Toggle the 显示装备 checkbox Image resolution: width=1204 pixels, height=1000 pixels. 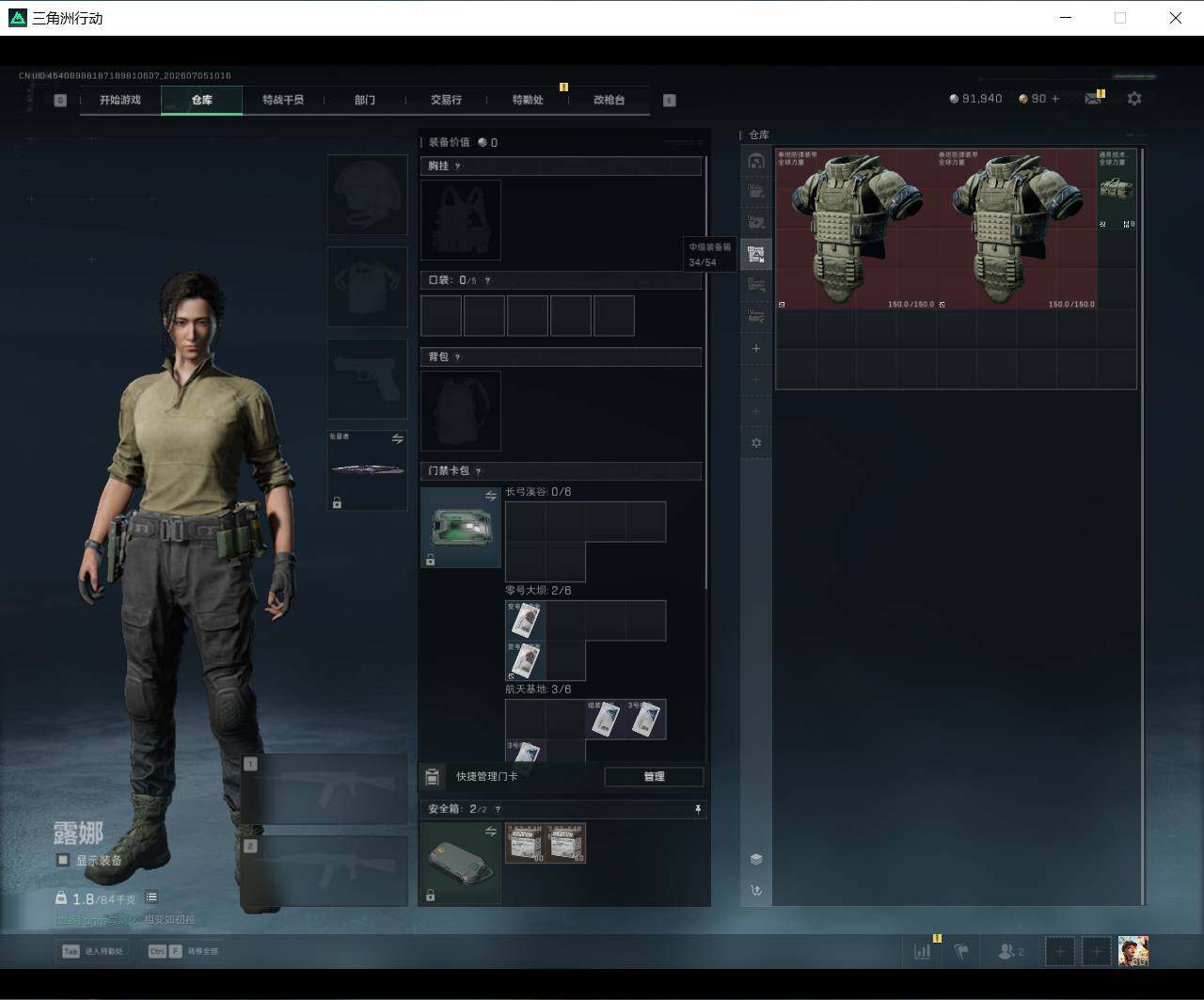pyautogui.click(x=63, y=860)
